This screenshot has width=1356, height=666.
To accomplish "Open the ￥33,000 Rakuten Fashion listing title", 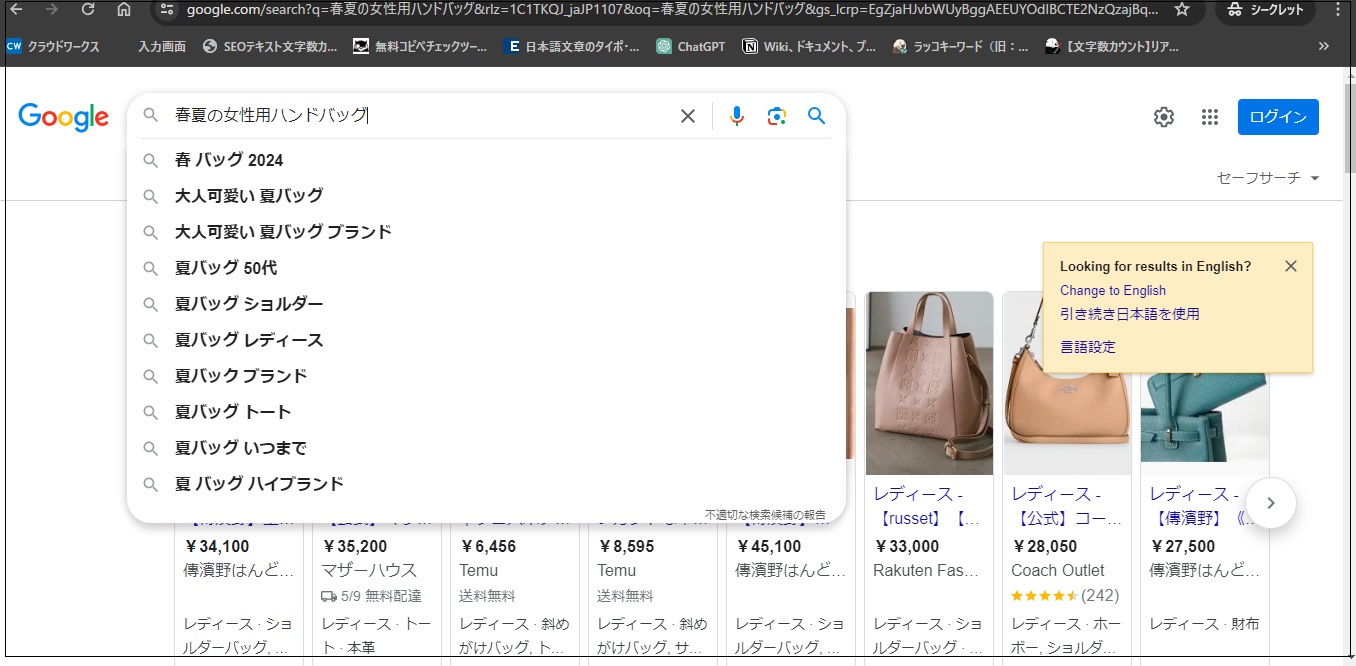I will (927, 507).
